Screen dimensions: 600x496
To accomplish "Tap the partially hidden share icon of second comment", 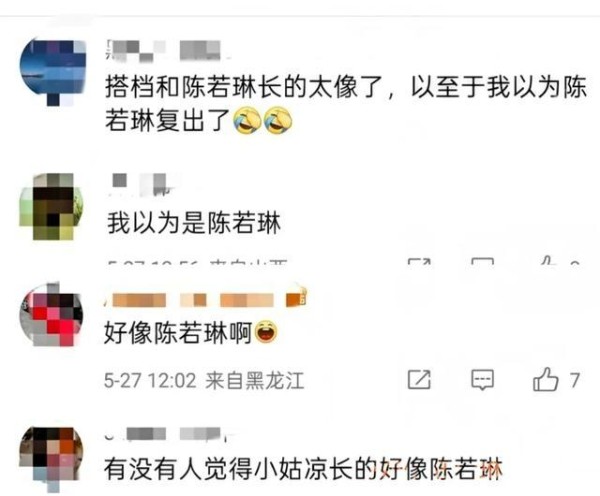I will [x=419, y=261].
